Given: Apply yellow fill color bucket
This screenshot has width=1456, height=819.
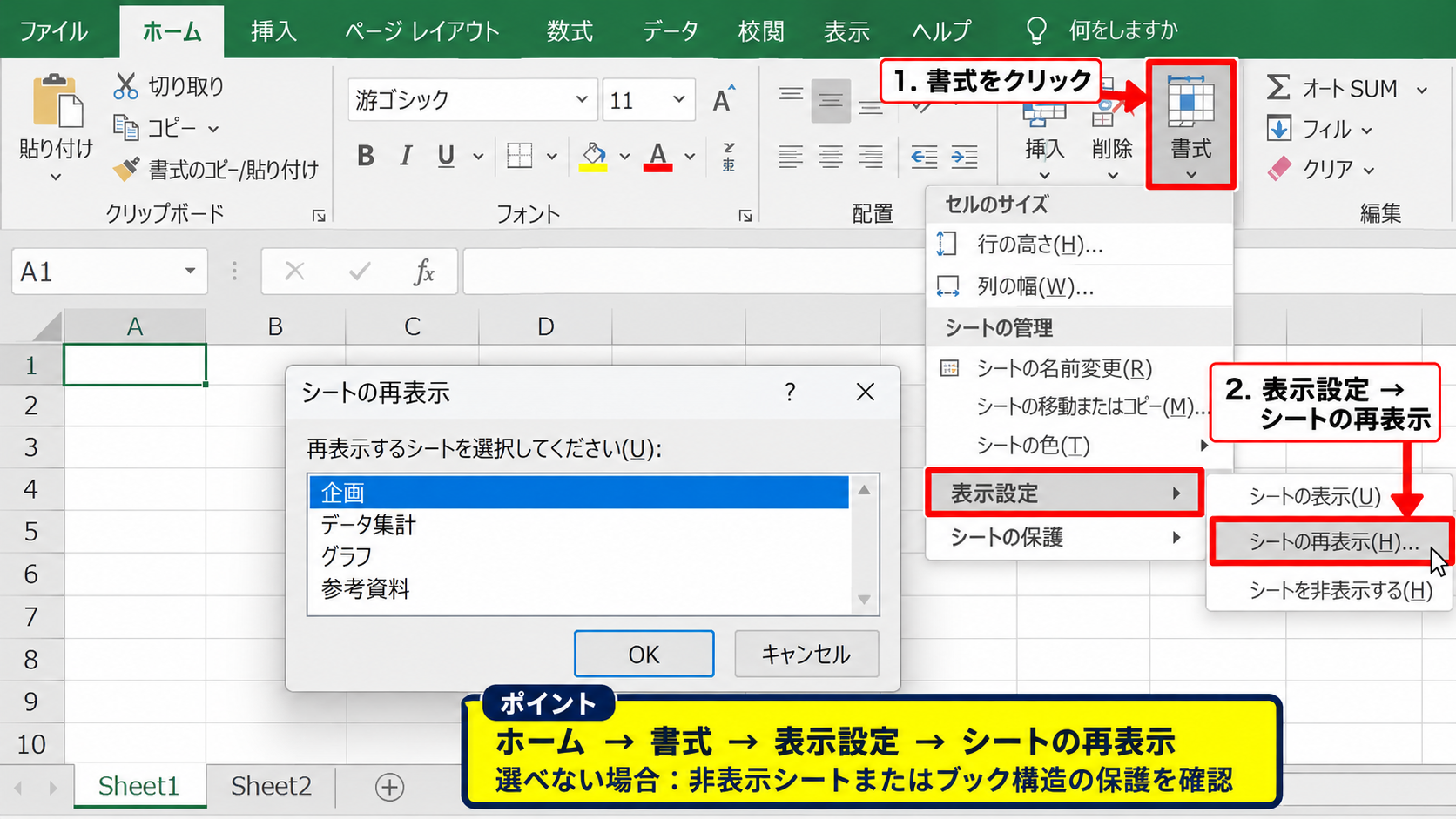Looking at the screenshot, I should coord(594,157).
